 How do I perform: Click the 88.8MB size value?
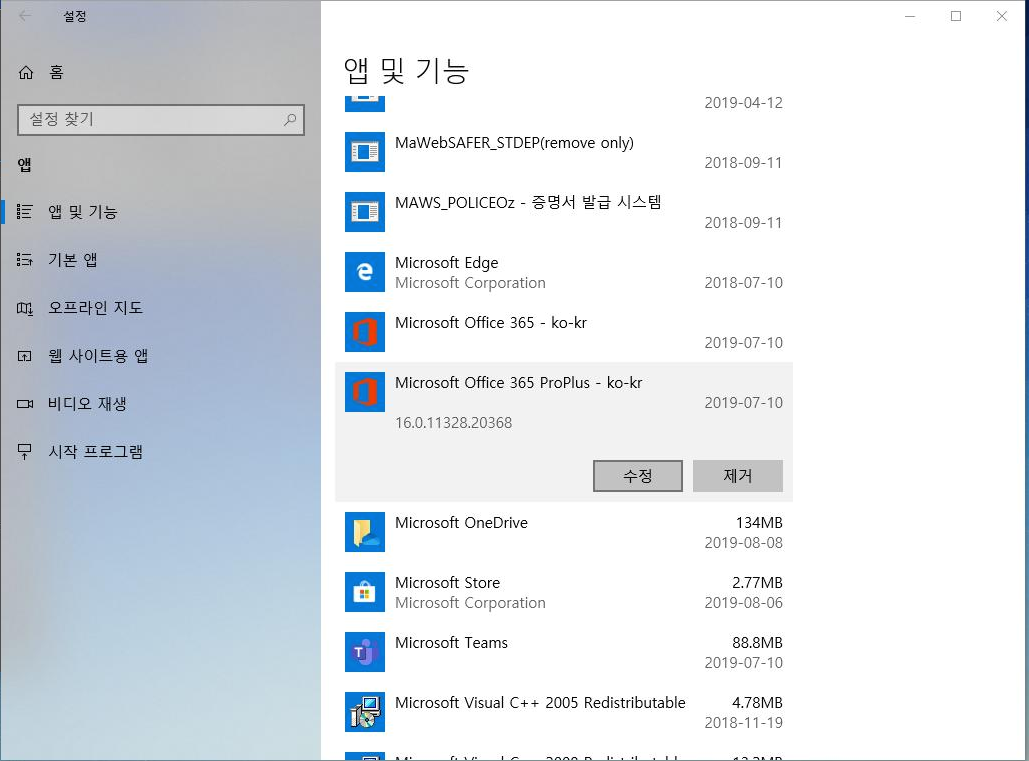click(757, 643)
